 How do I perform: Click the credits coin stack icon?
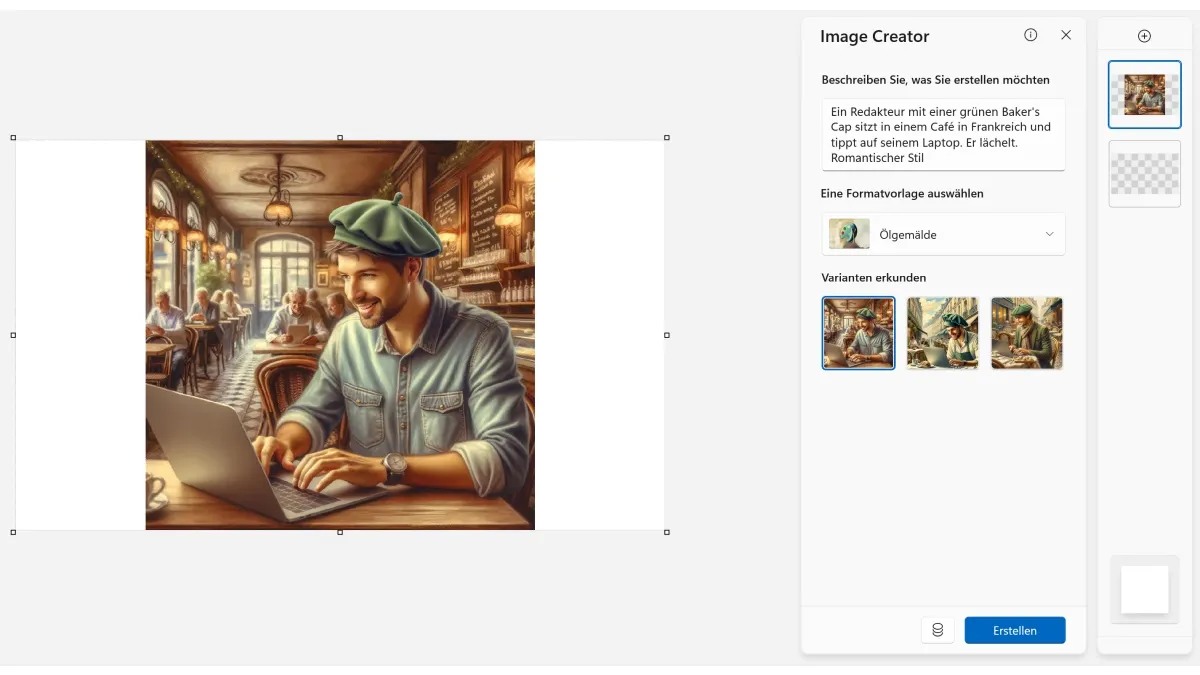[937, 630]
